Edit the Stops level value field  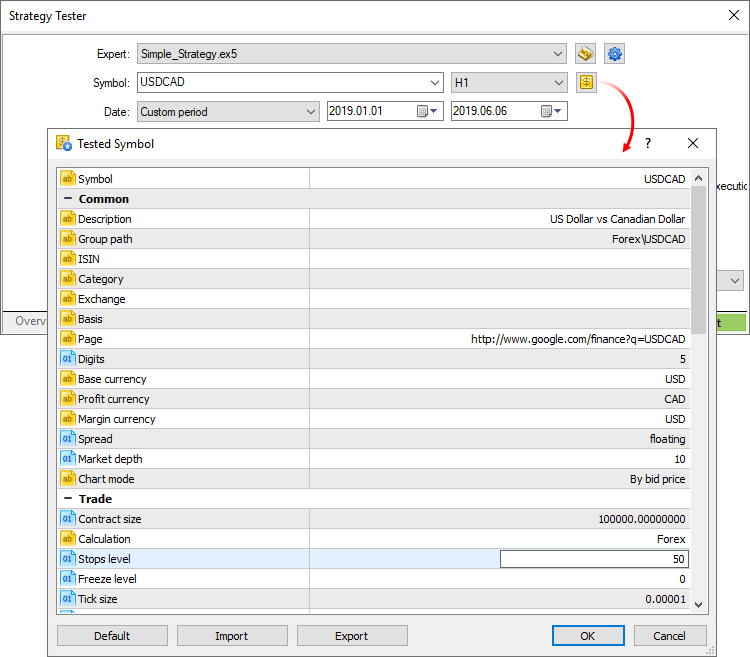click(594, 559)
